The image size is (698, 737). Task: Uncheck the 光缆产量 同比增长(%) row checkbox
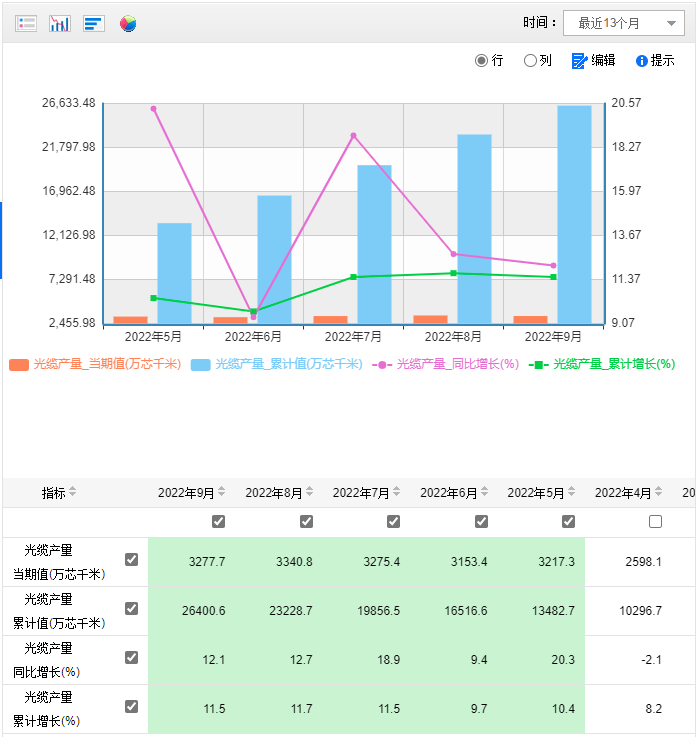click(131, 657)
